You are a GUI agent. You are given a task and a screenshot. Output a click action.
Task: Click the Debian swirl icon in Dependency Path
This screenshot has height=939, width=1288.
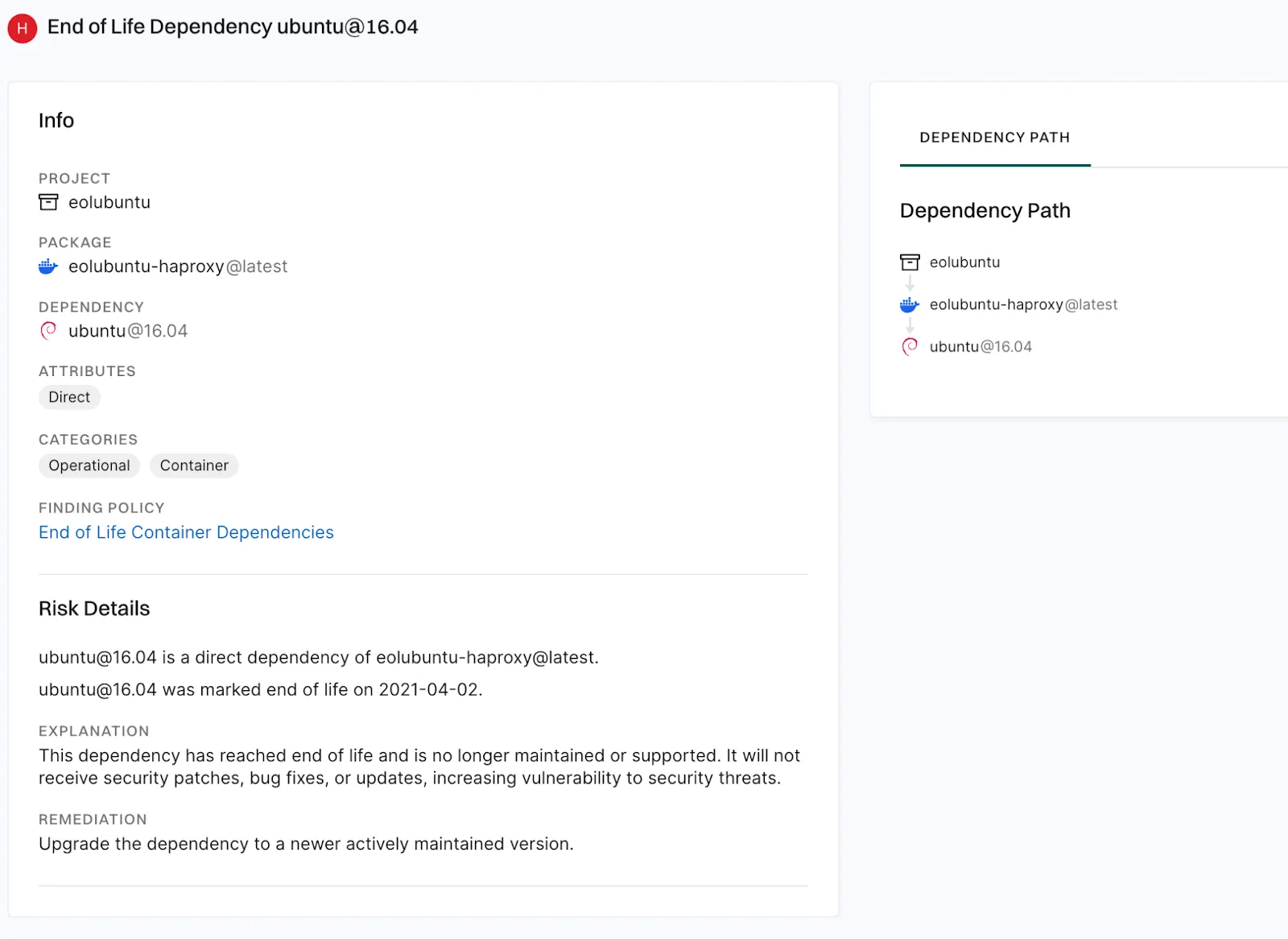pyautogui.click(x=910, y=347)
